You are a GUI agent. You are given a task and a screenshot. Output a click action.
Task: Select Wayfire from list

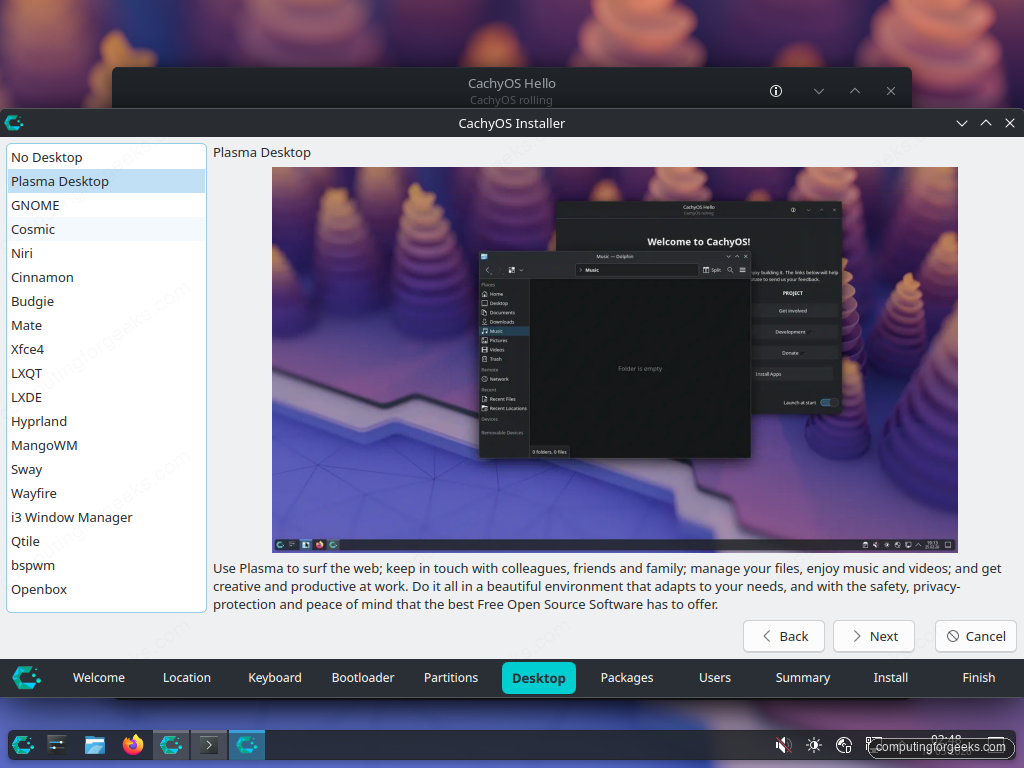[106, 494]
